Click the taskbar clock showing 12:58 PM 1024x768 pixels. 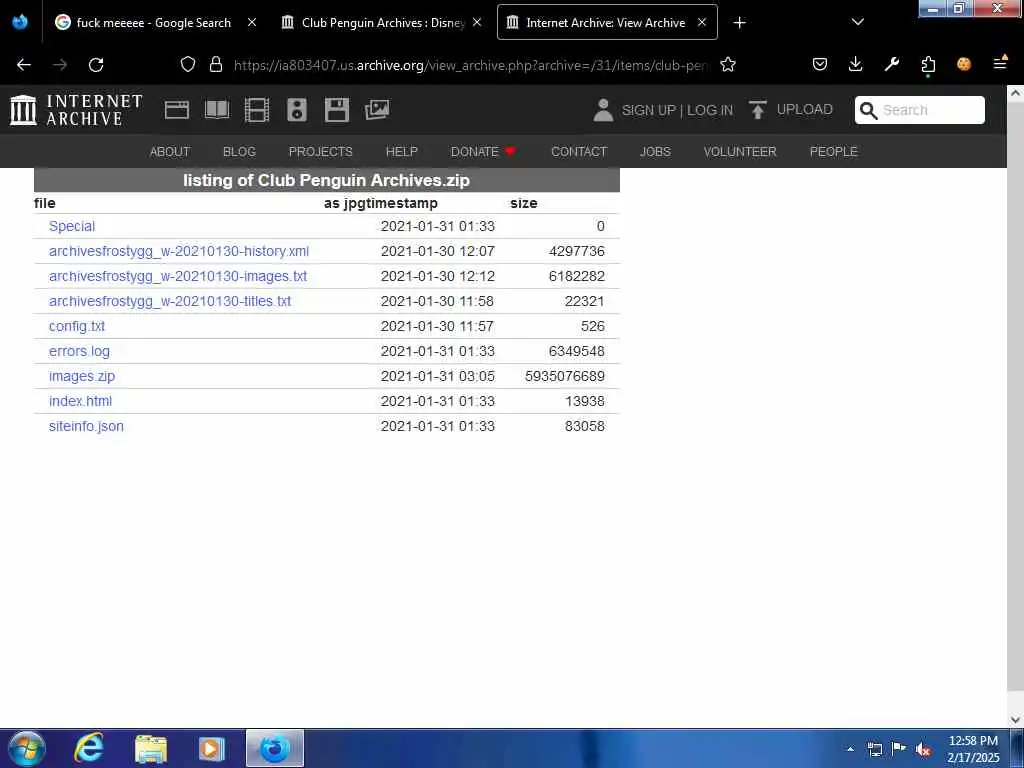coord(973,749)
